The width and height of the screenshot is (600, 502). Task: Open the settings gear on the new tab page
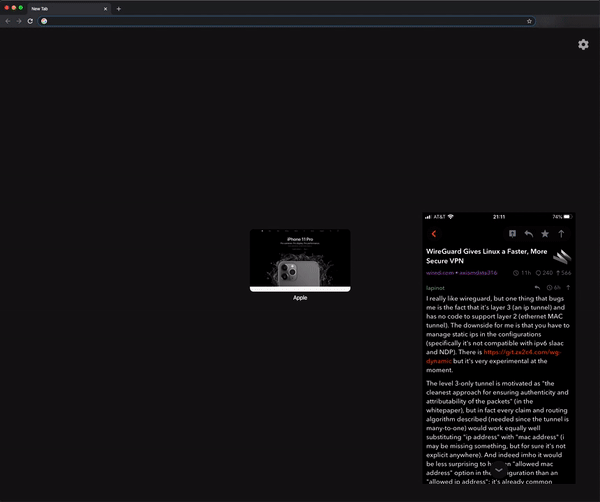[x=583, y=44]
